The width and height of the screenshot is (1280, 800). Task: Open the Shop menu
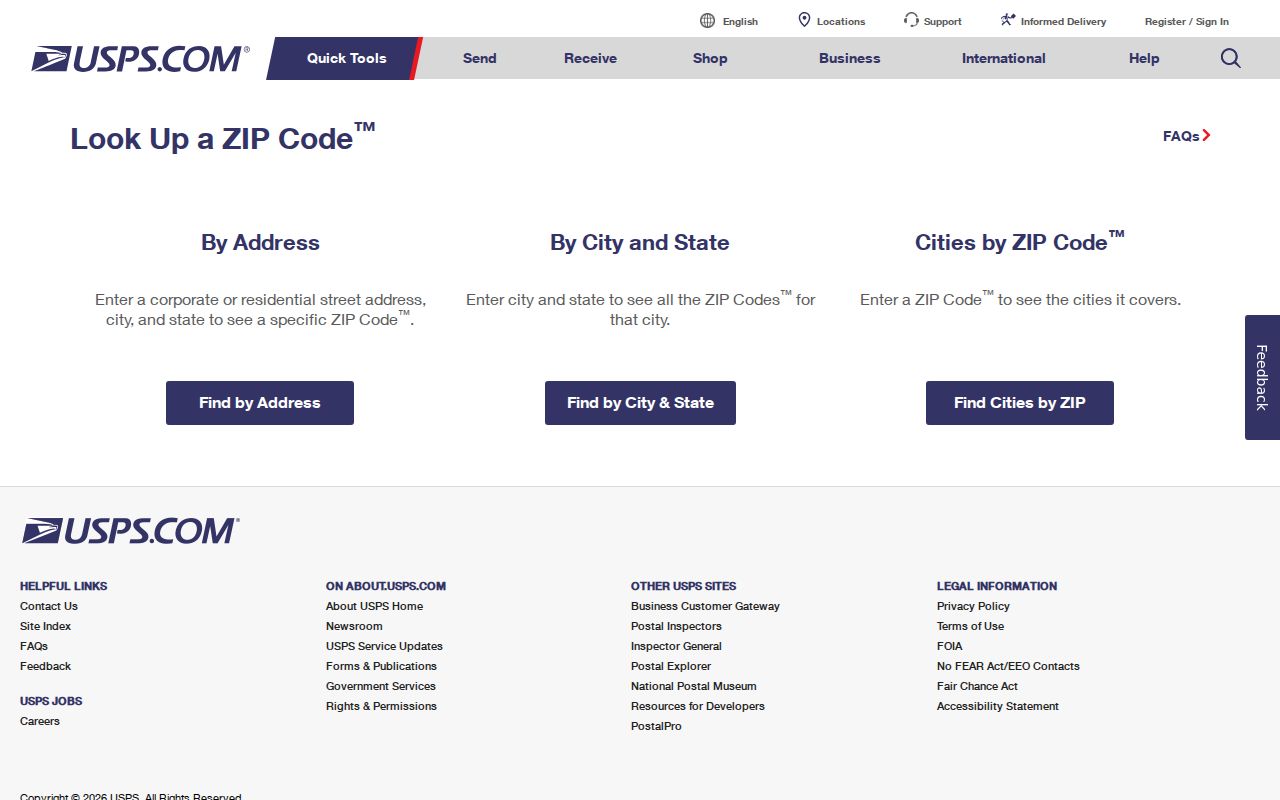coord(710,58)
